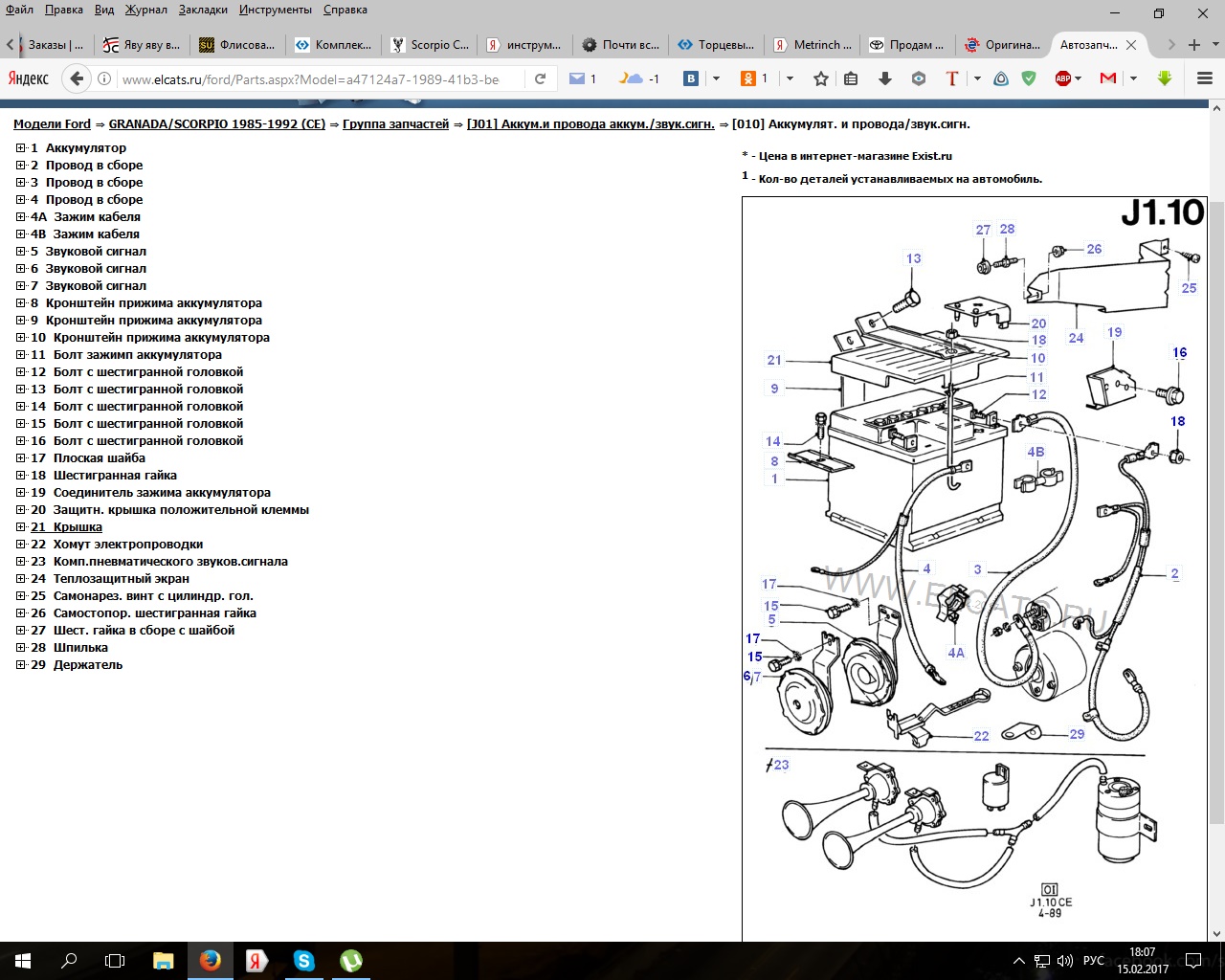Image resolution: width=1225 pixels, height=980 pixels.
Task: Open the Adblock Plus icon
Action: coord(1063,78)
